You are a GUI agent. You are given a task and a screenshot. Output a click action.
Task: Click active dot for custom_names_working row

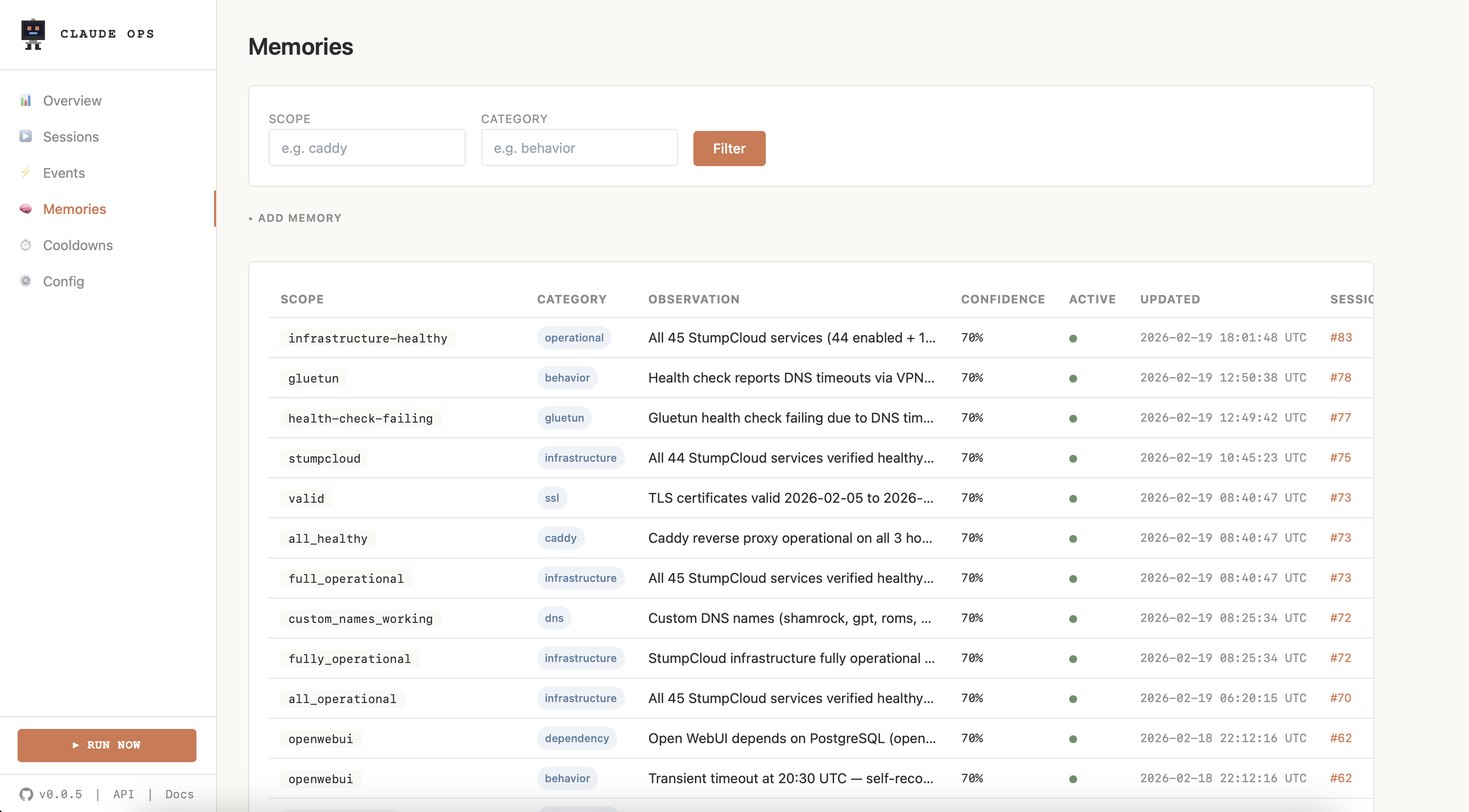(x=1073, y=619)
